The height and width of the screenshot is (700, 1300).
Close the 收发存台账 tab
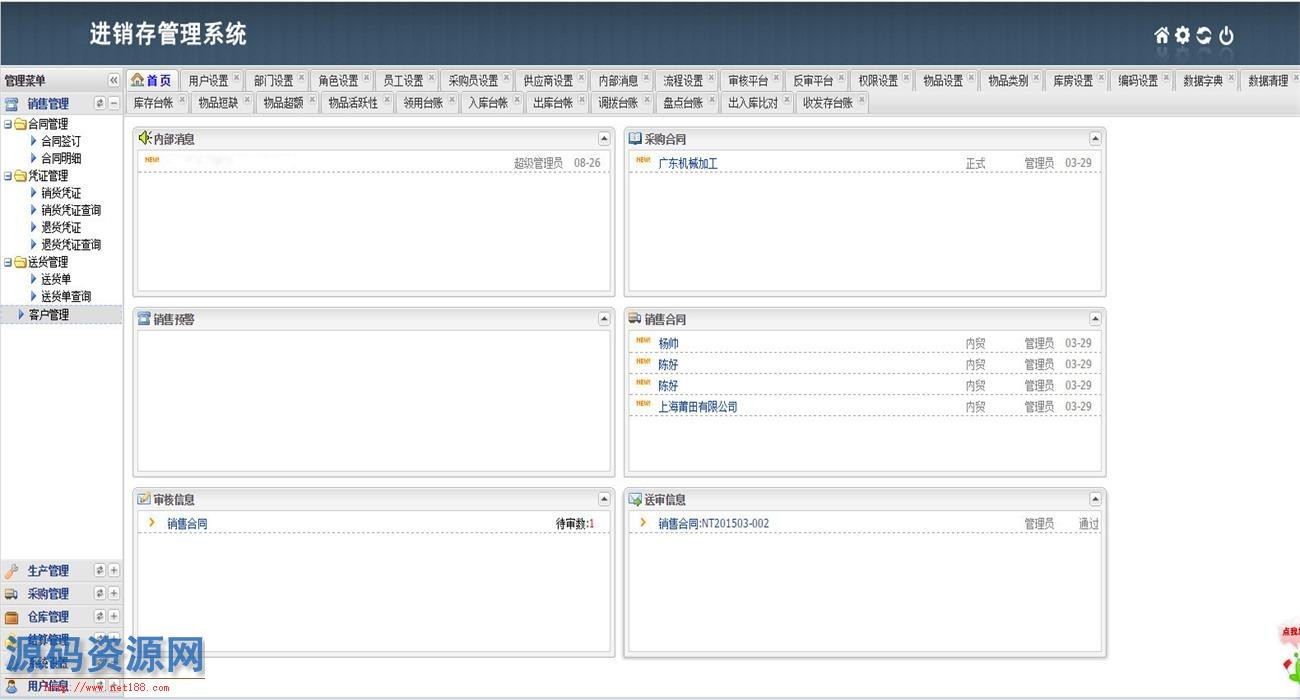861,100
